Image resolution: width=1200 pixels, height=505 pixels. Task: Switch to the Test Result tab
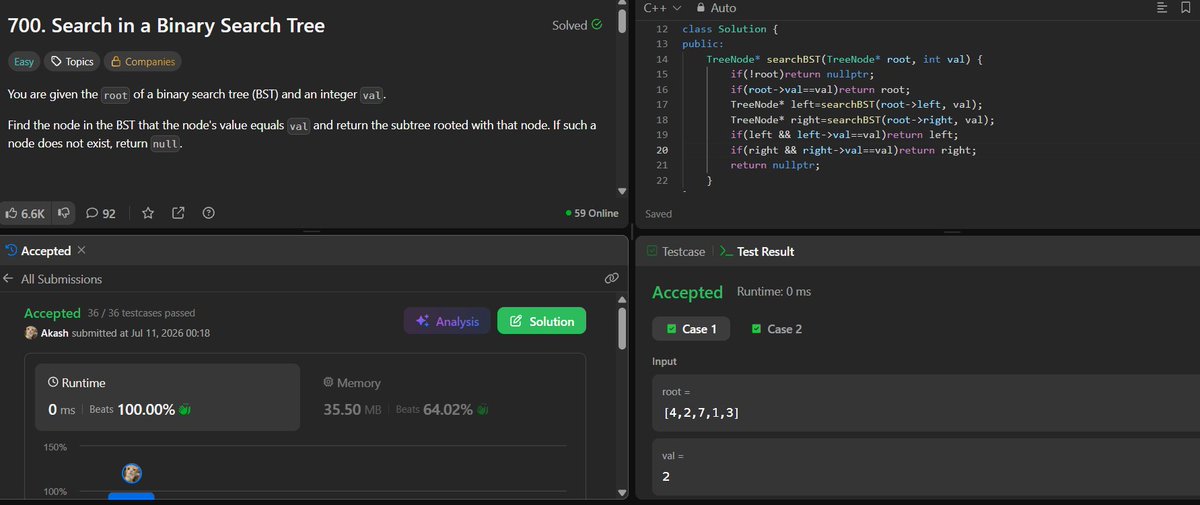pyautogui.click(x=756, y=252)
